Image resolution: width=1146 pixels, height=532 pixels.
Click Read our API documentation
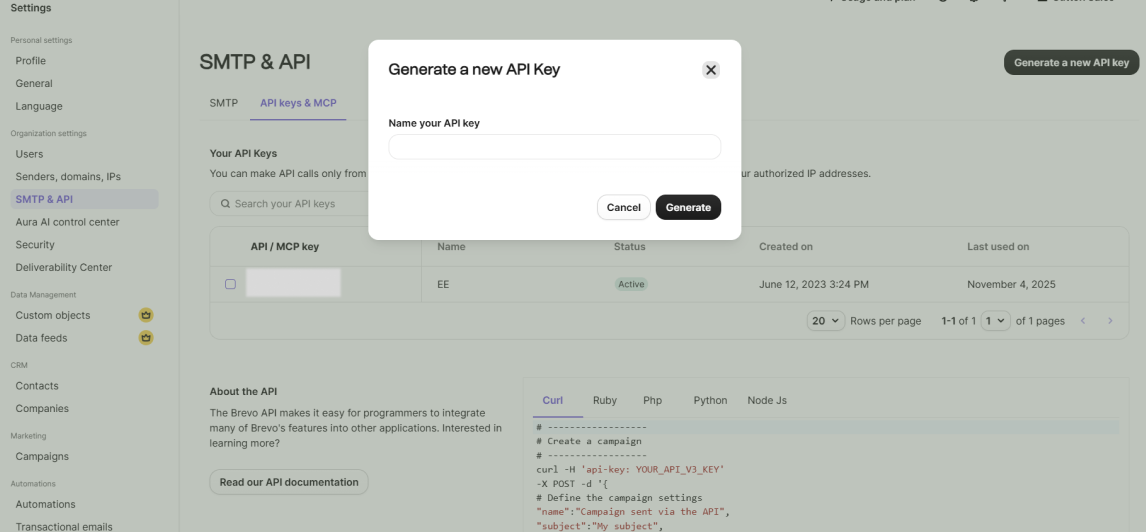click(x=289, y=482)
